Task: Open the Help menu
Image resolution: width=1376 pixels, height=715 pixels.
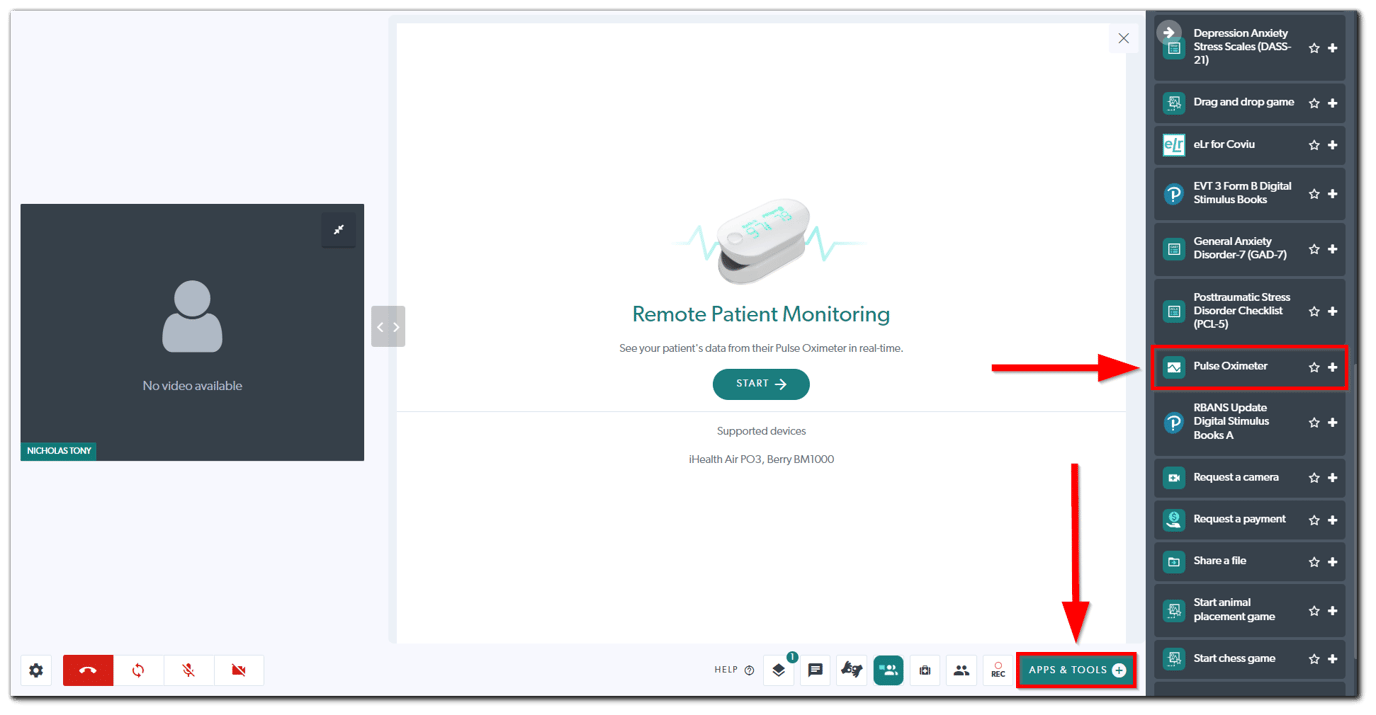Action: (x=734, y=670)
